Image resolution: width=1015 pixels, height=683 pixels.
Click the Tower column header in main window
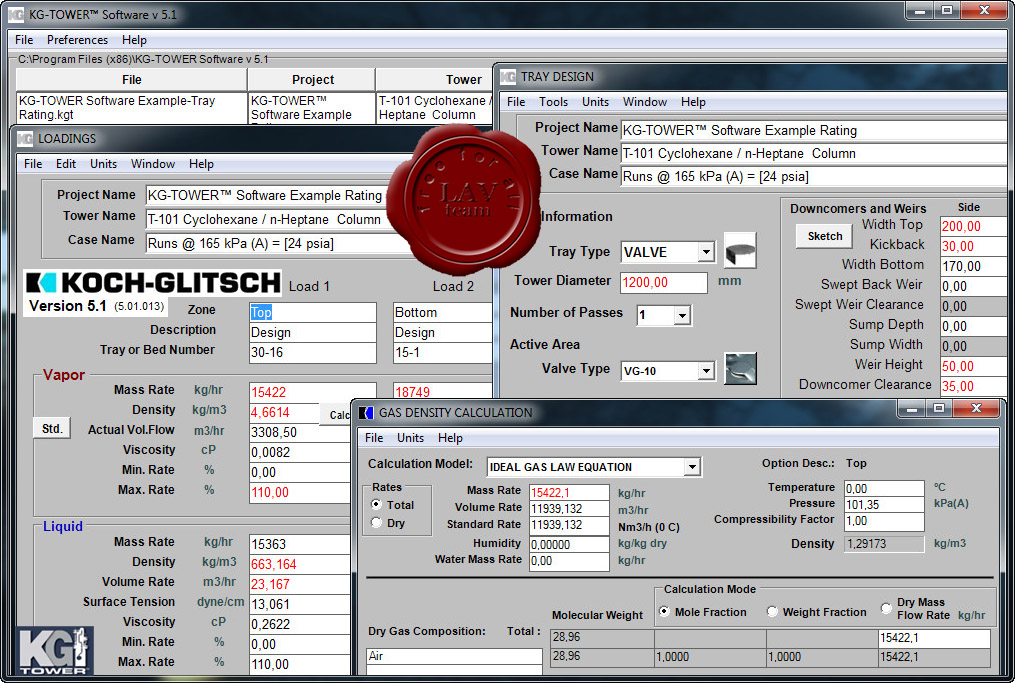click(x=434, y=80)
